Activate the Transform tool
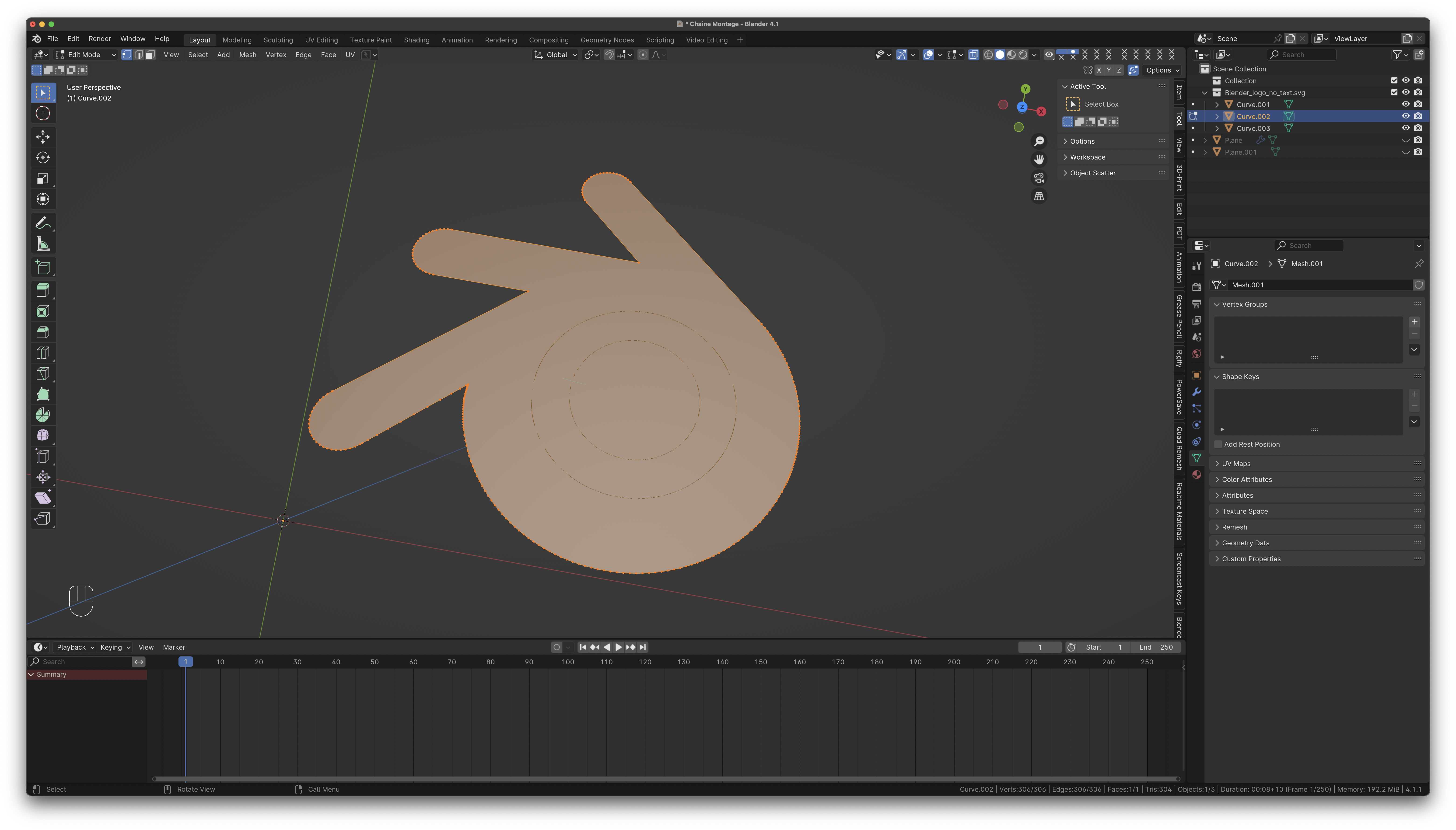The width and height of the screenshot is (1456, 830). [x=43, y=199]
